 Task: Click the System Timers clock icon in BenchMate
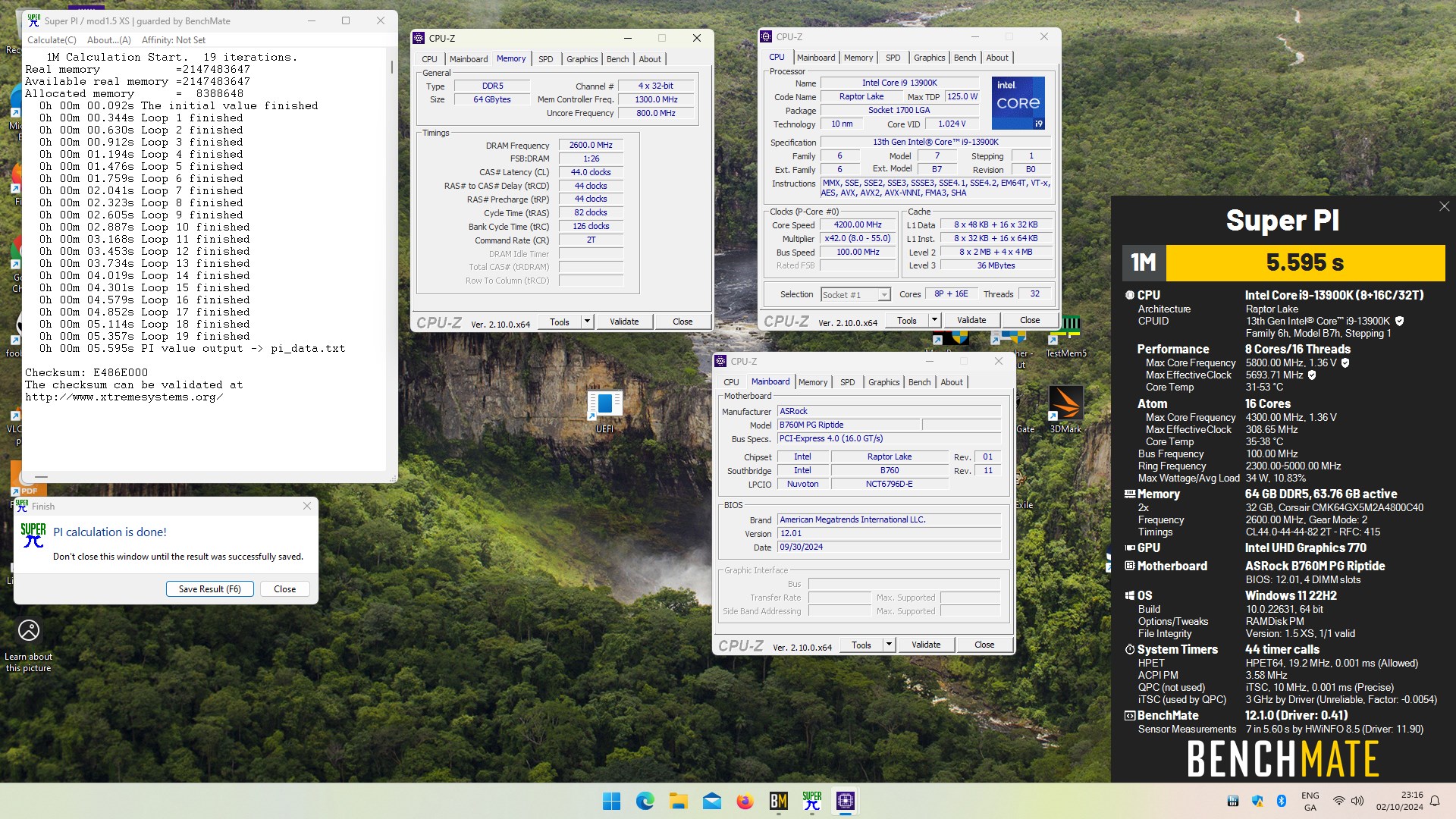click(x=1130, y=649)
